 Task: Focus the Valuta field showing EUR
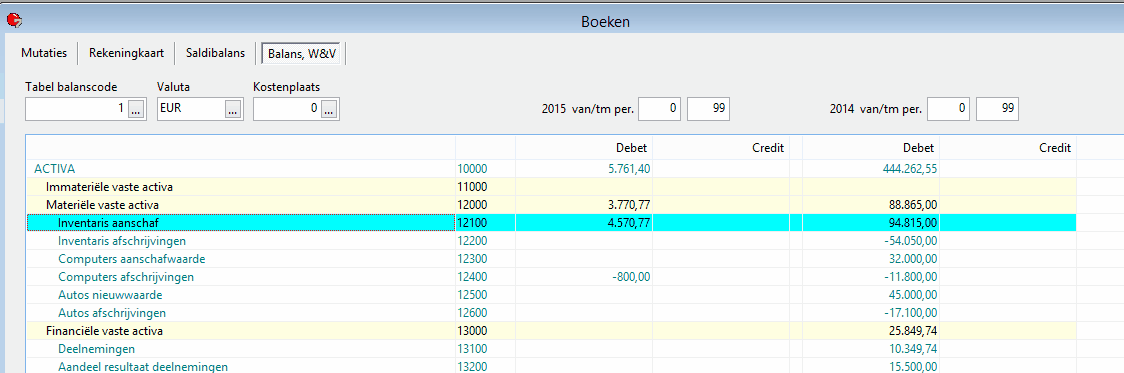(190, 109)
